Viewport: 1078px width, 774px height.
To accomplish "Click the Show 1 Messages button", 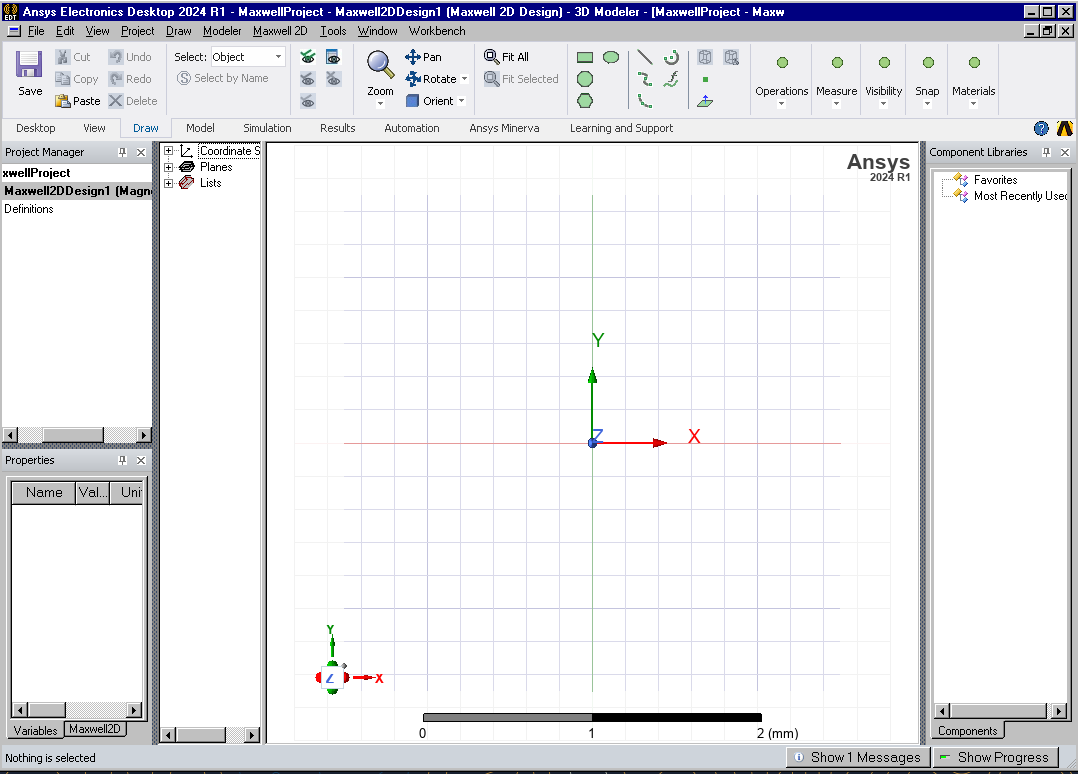I will [856, 757].
